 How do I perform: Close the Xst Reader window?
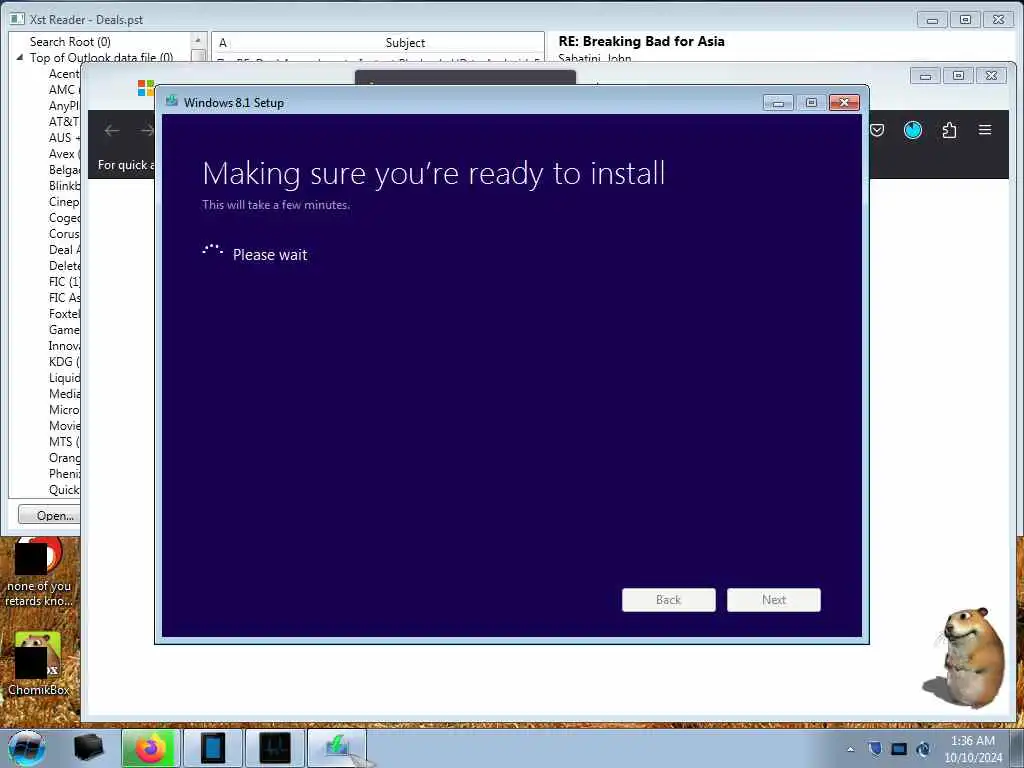point(999,20)
